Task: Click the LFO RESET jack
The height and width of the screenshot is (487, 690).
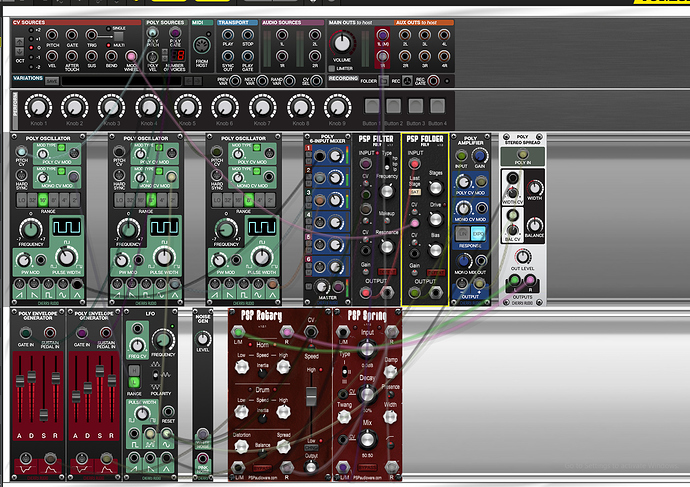Action: (168, 411)
